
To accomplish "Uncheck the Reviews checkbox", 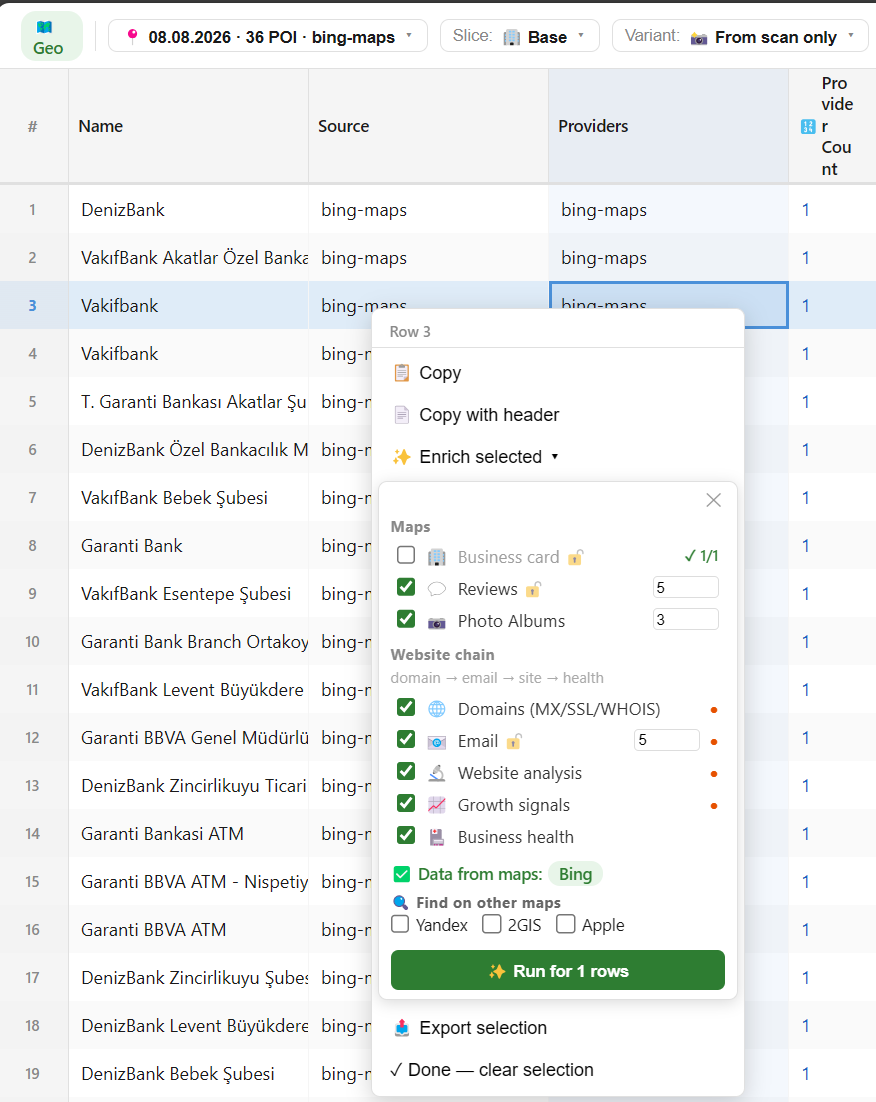I will pyautogui.click(x=406, y=587).
